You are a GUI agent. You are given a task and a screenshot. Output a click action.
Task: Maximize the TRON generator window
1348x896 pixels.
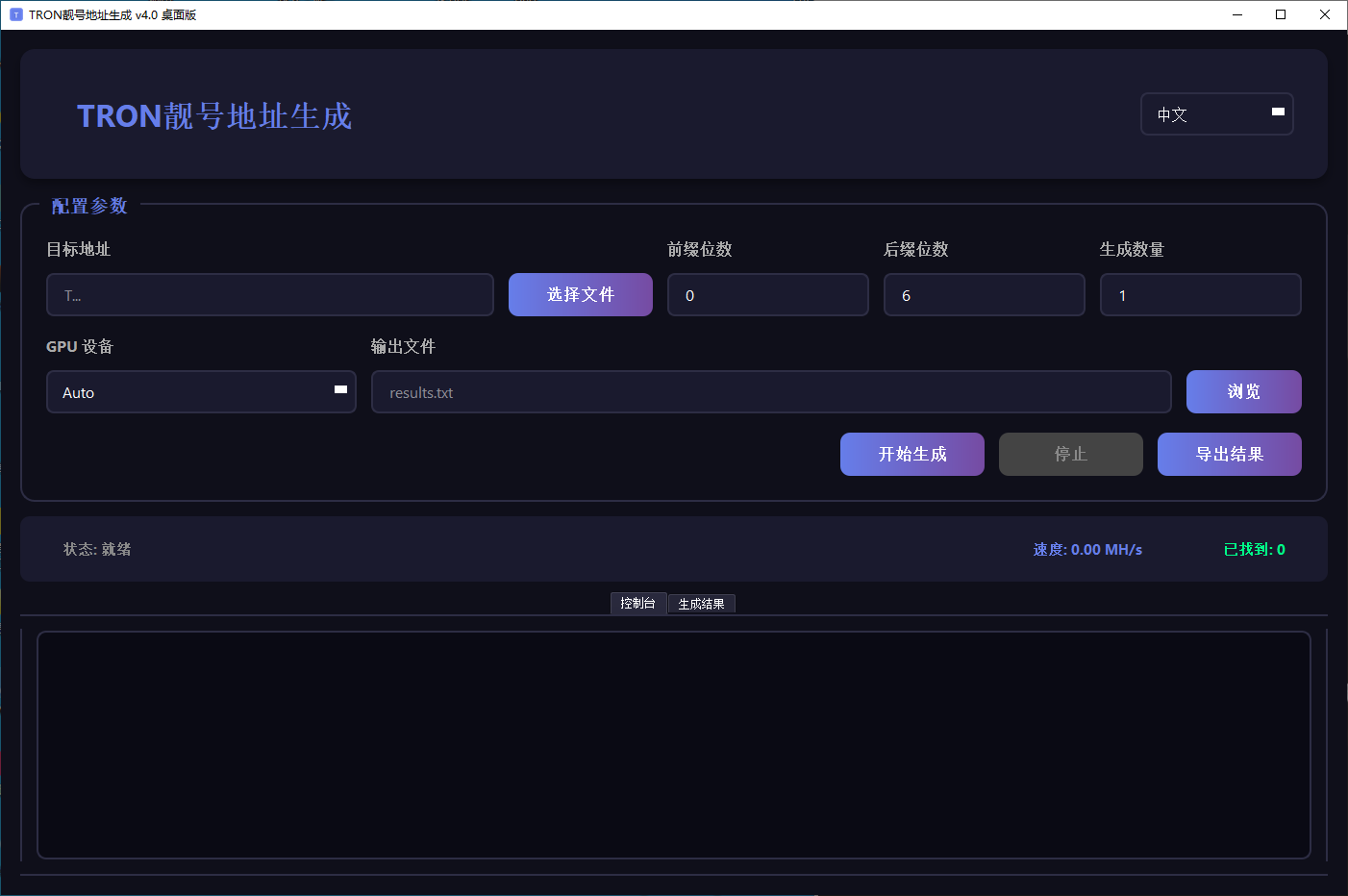1281,14
